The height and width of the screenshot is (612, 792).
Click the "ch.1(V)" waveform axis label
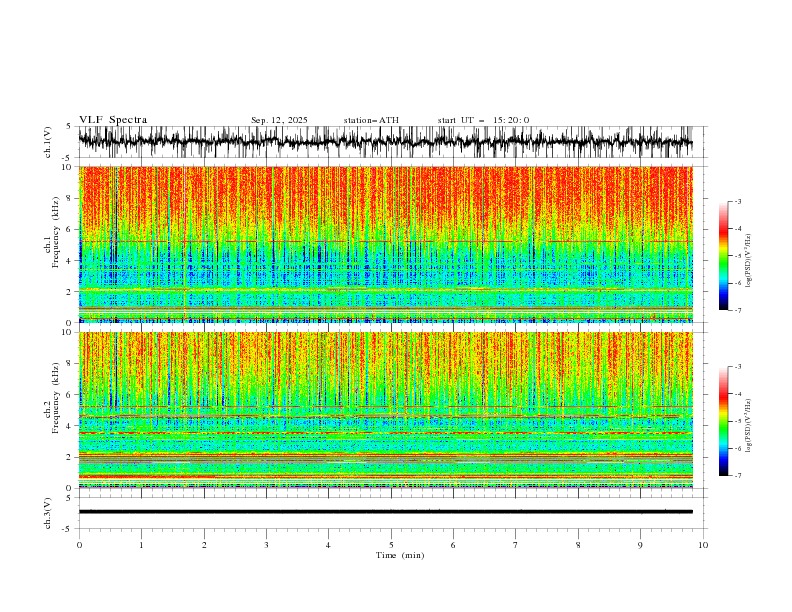click(x=48, y=142)
